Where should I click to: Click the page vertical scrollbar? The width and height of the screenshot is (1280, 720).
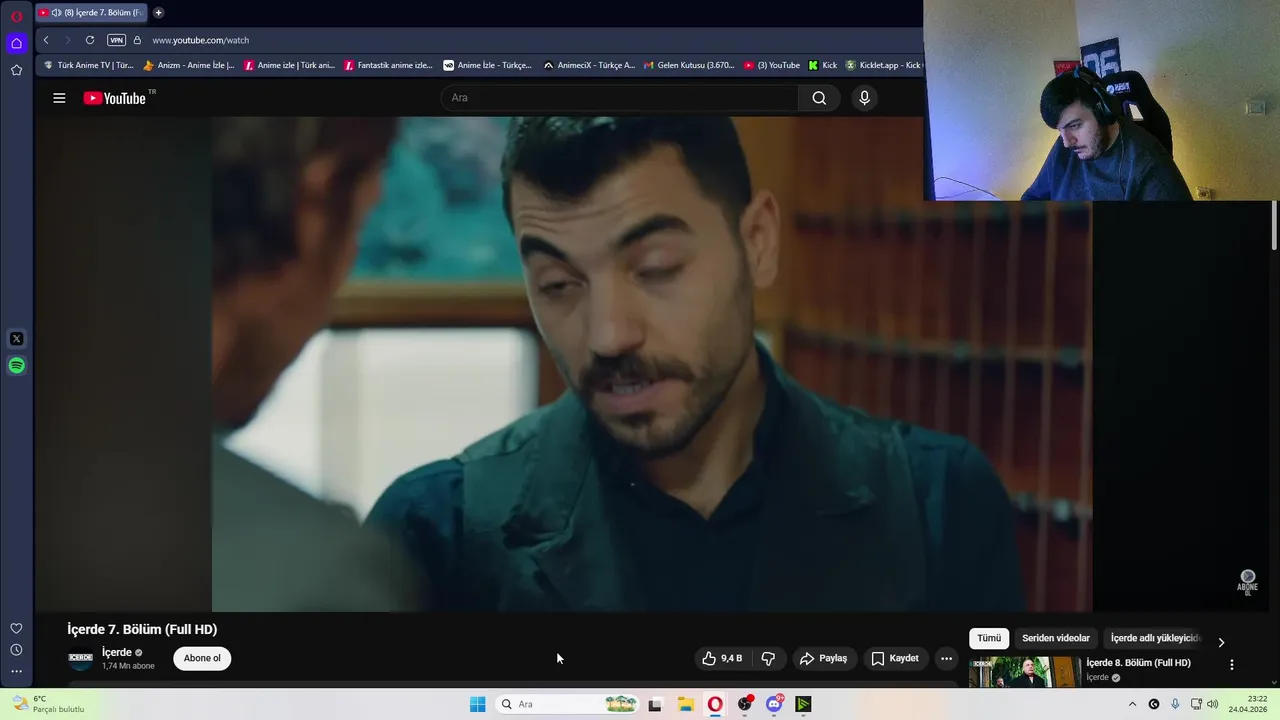click(1274, 225)
